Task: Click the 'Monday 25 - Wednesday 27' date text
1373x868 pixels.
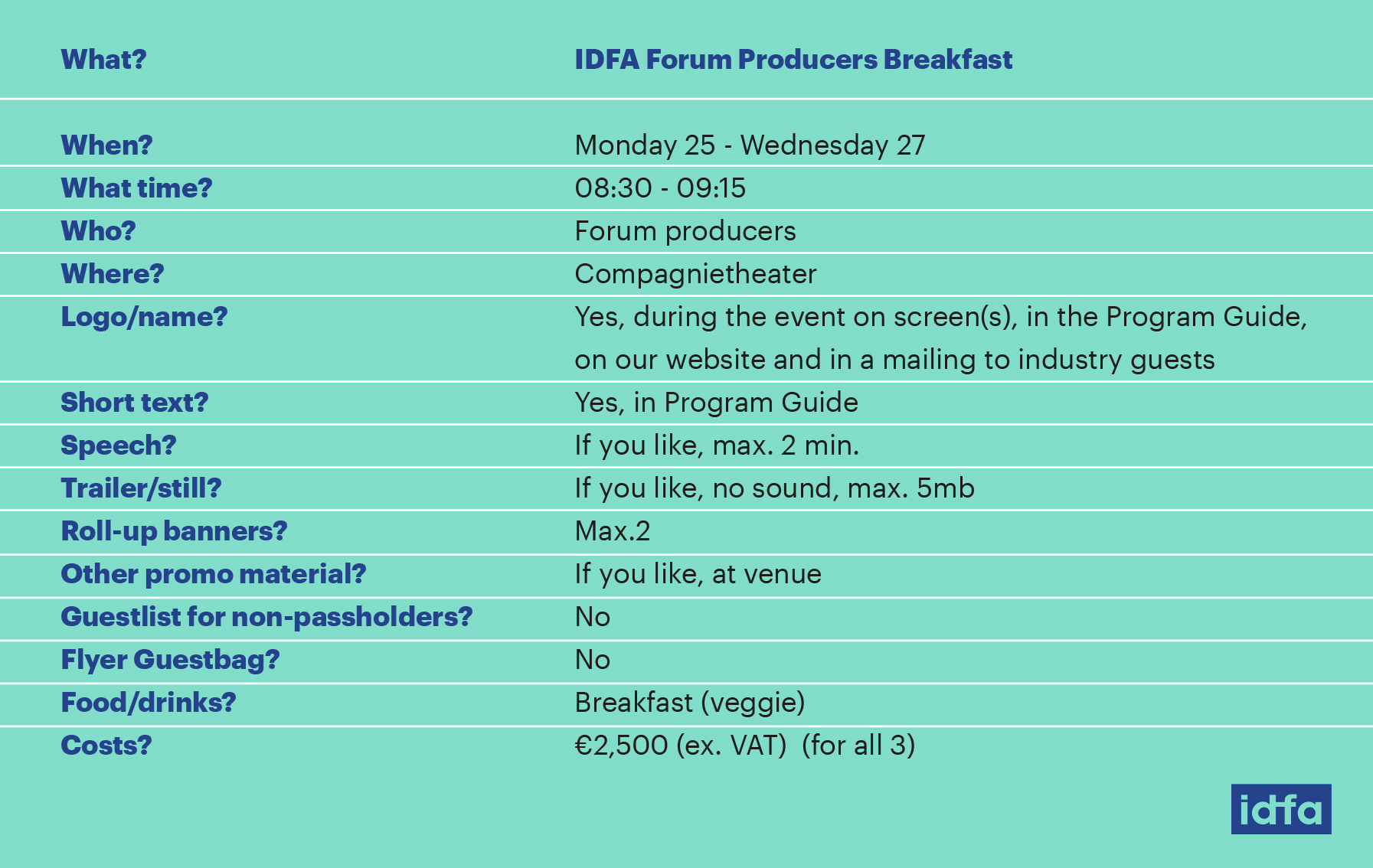Action: pos(750,145)
